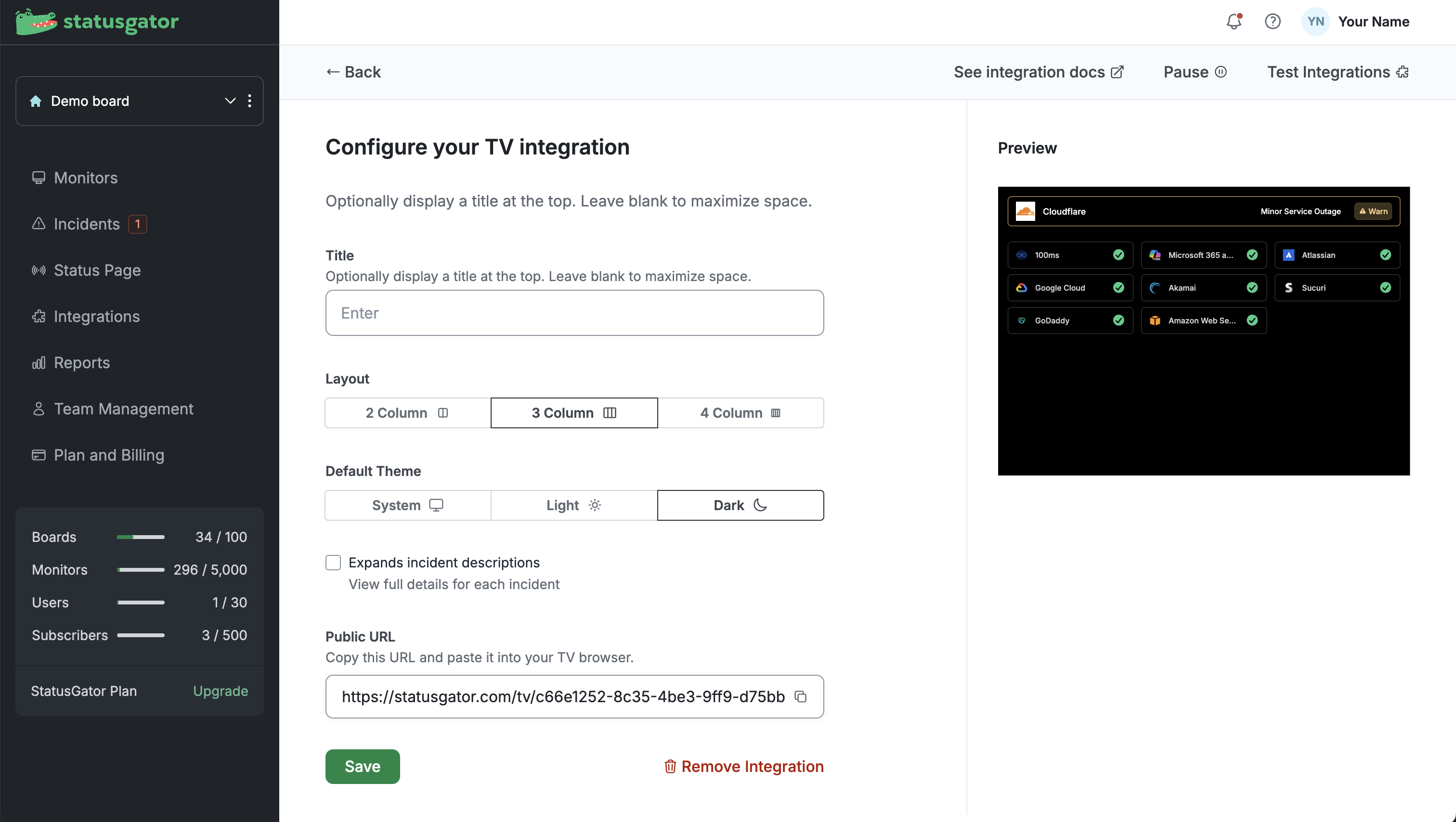1456x822 pixels.
Task: Switch default theme to Light
Action: coord(574,506)
